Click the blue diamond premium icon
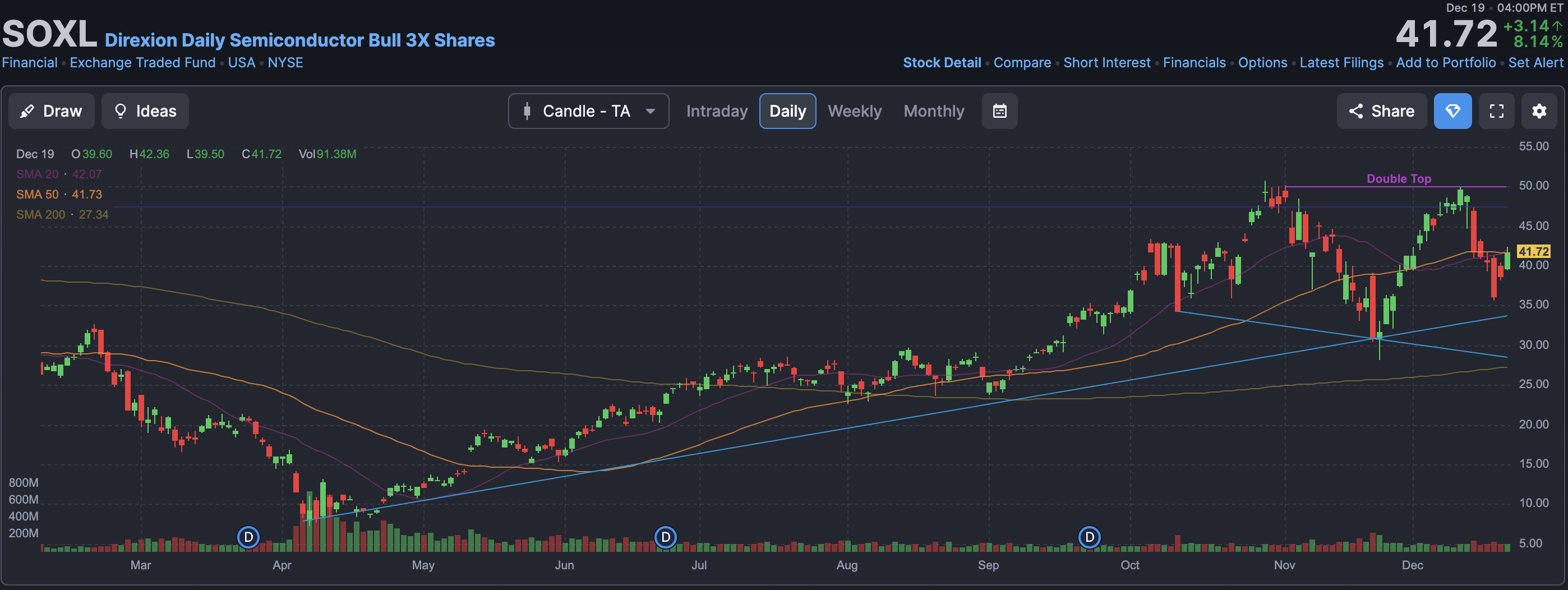Viewport: 1568px width, 590px height. pyautogui.click(x=1452, y=111)
